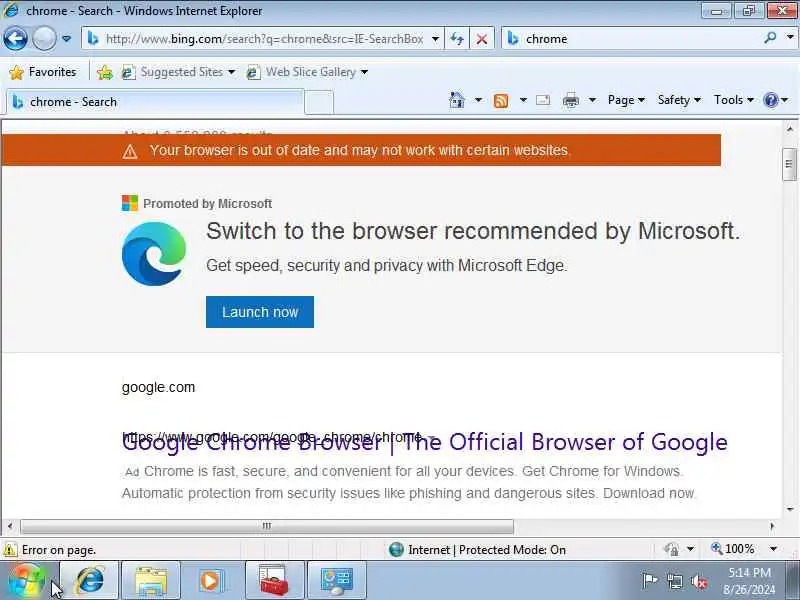Screen dimensions: 800x600
Task: Open the Windows Start menu
Action: tap(27, 581)
